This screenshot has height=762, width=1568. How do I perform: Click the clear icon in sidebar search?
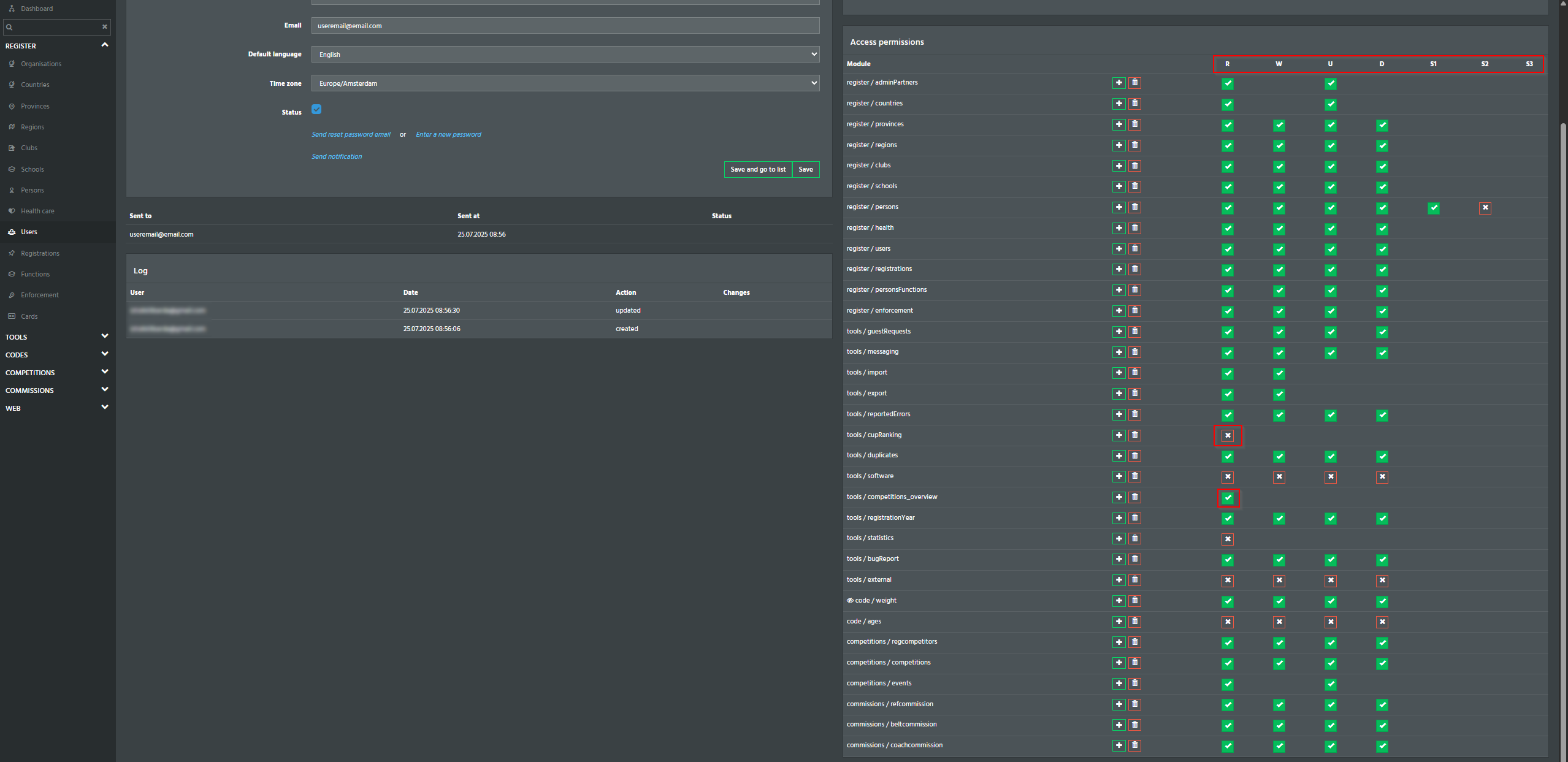(104, 27)
